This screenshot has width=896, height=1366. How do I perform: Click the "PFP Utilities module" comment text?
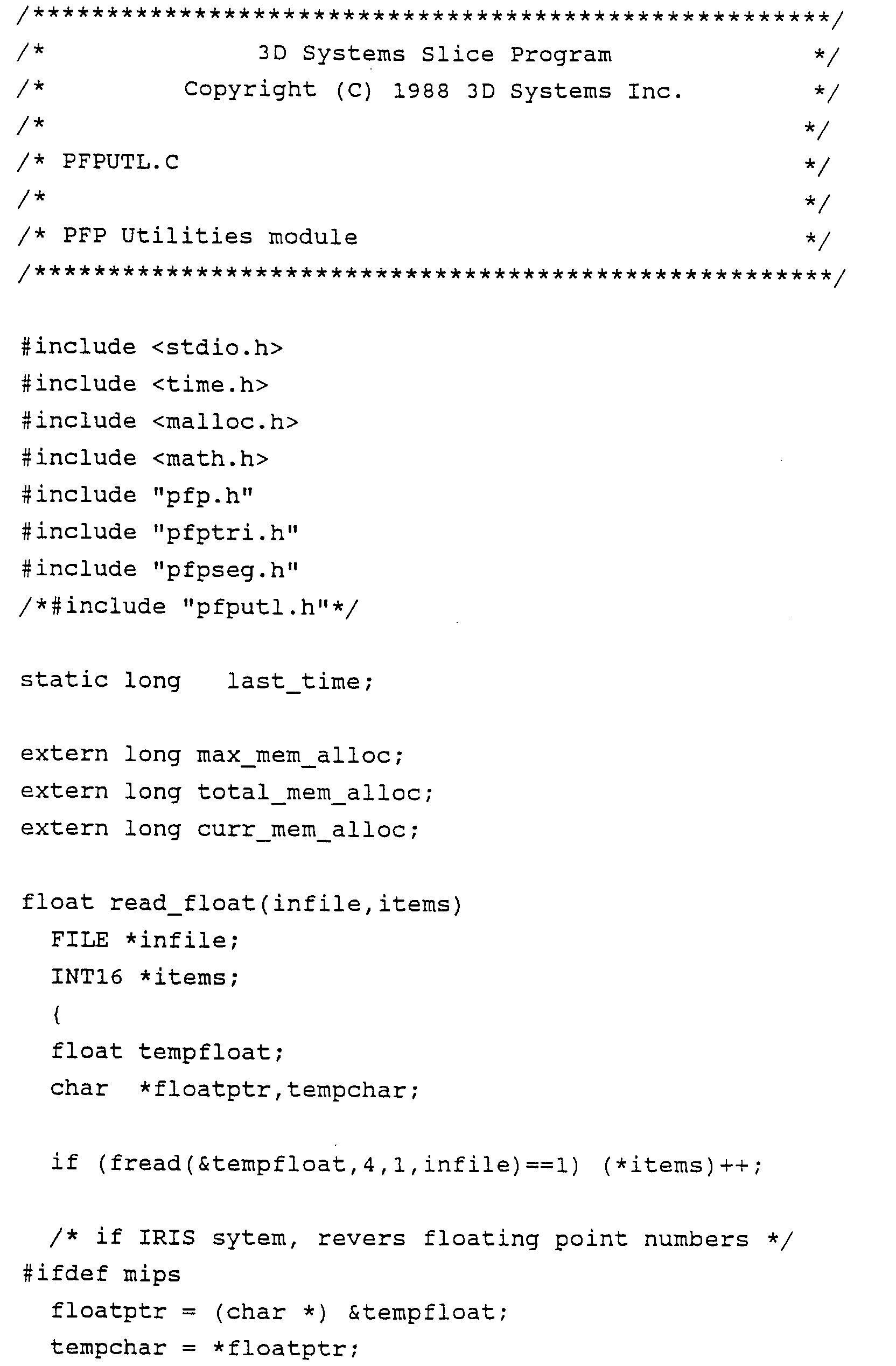[210, 236]
